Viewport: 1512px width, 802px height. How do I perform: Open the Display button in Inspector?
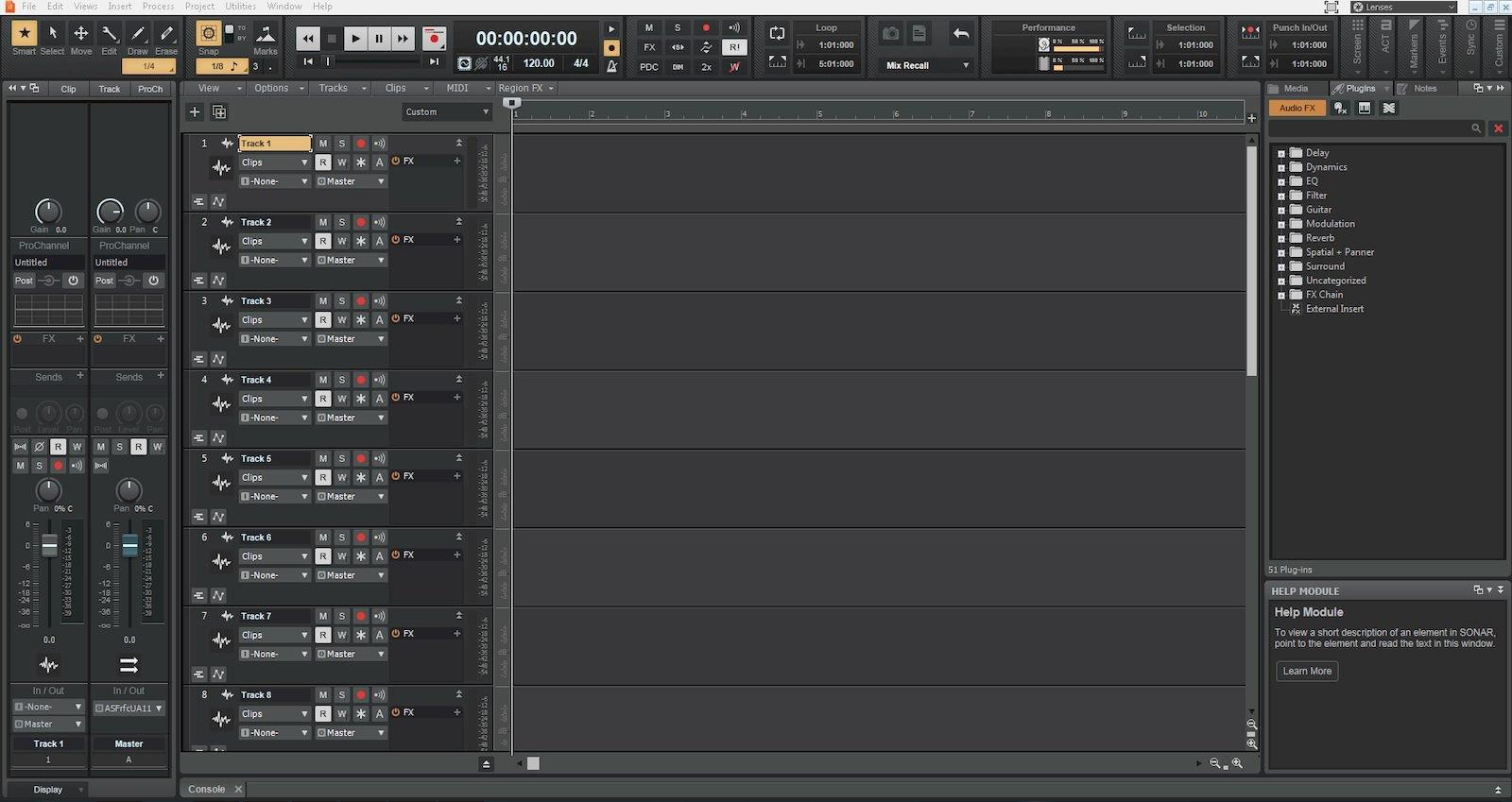(48, 790)
